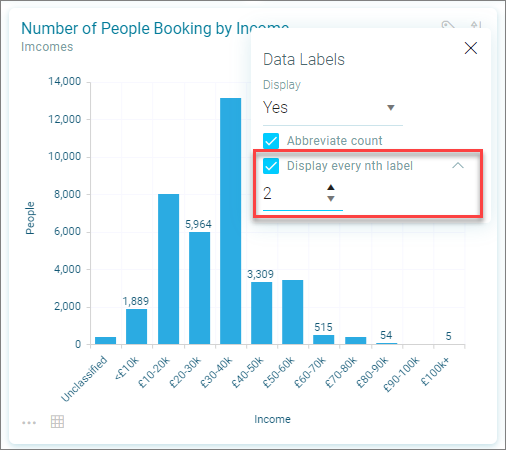
Task: Increase the nth label value with up arrow
Action: click(x=331, y=187)
